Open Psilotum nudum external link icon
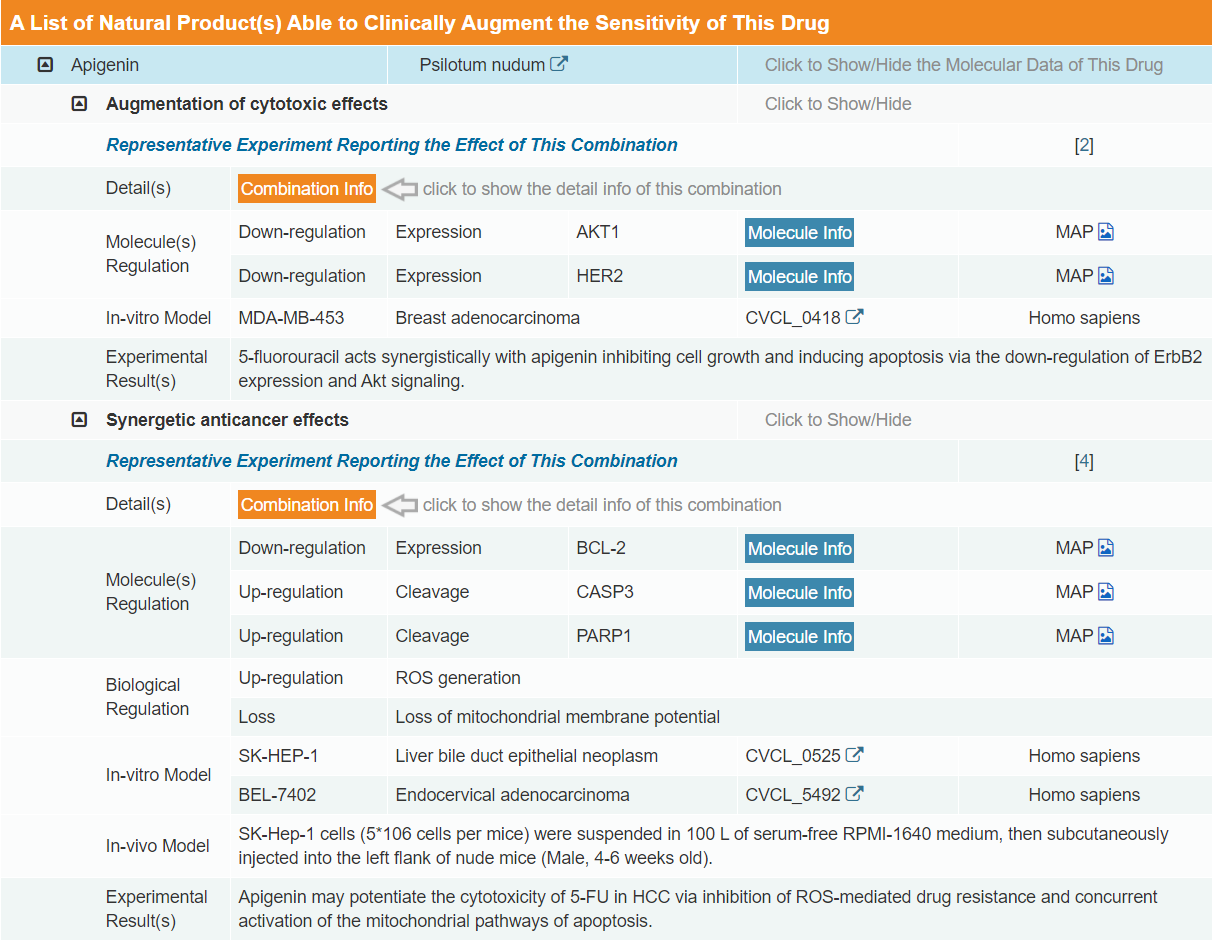Screen dimensions: 1213x941 coord(560,65)
